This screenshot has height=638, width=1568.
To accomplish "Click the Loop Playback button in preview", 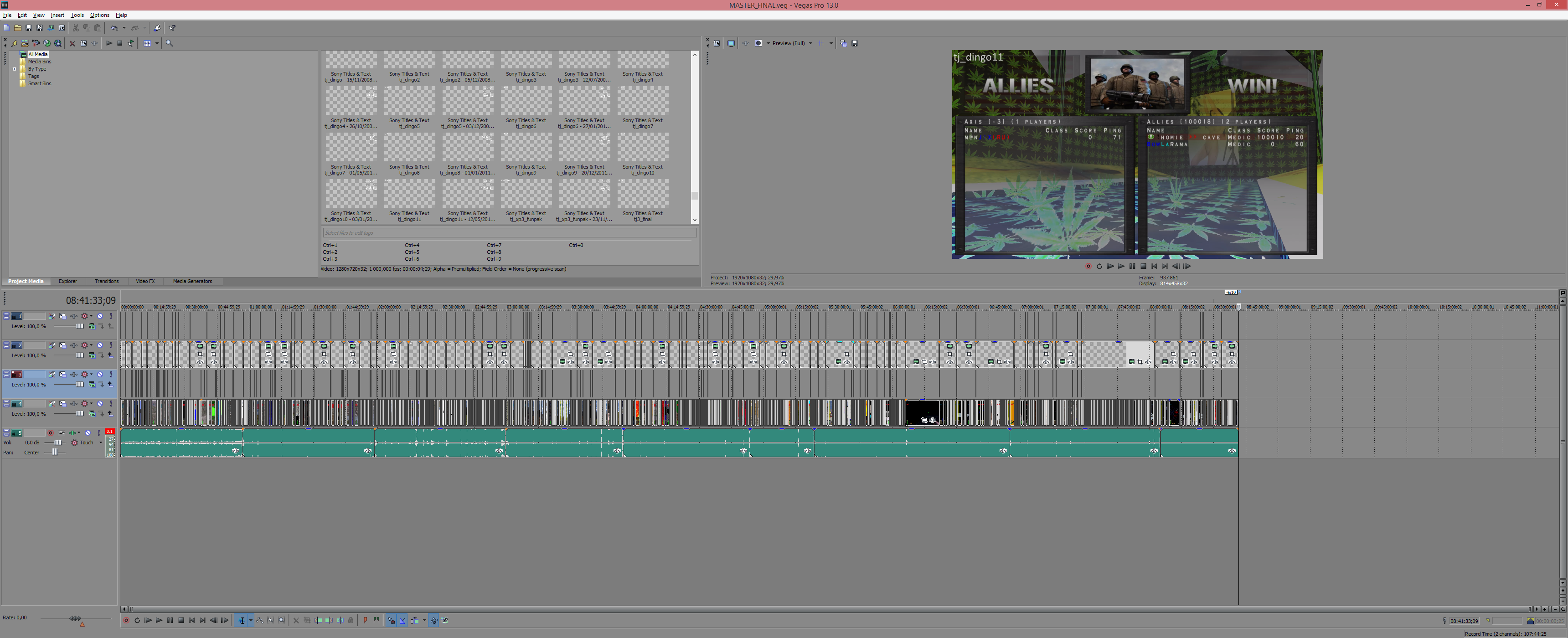I will click(1099, 266).
